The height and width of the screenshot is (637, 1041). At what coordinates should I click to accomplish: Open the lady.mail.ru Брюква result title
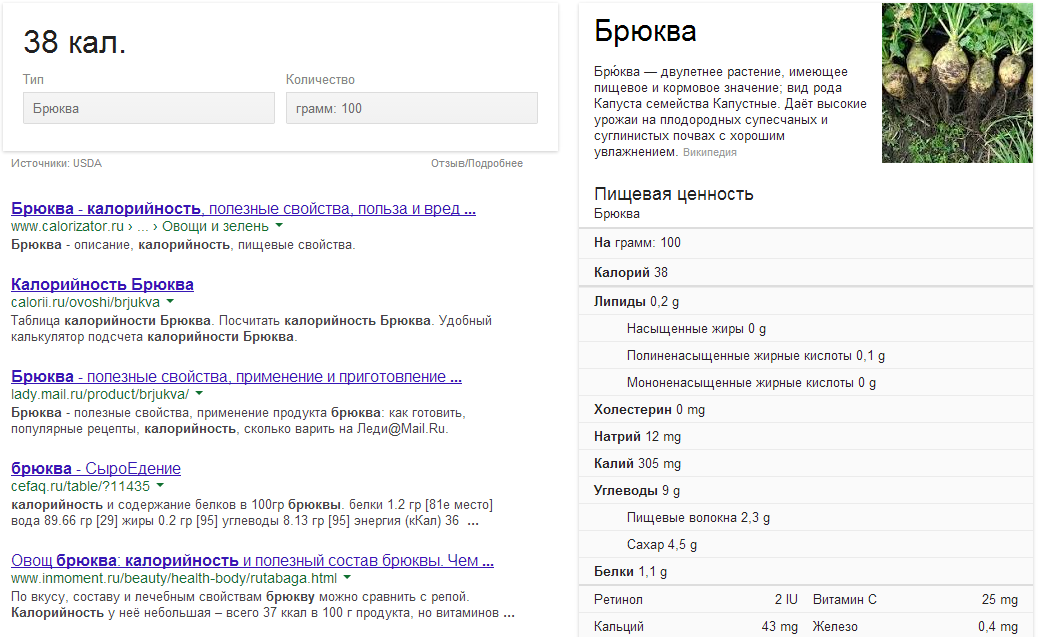point(236,377)
